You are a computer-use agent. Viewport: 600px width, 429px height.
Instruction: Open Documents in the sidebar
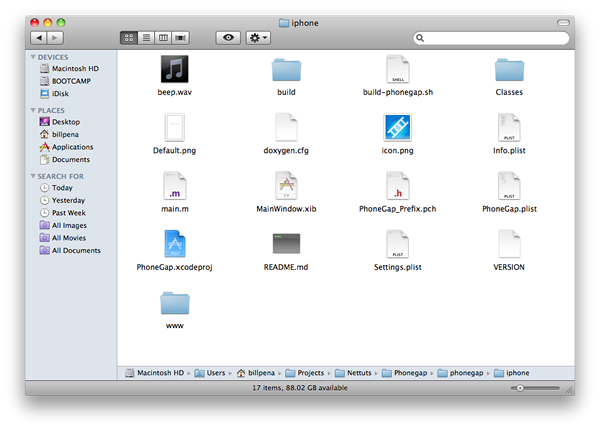[65, 160]
